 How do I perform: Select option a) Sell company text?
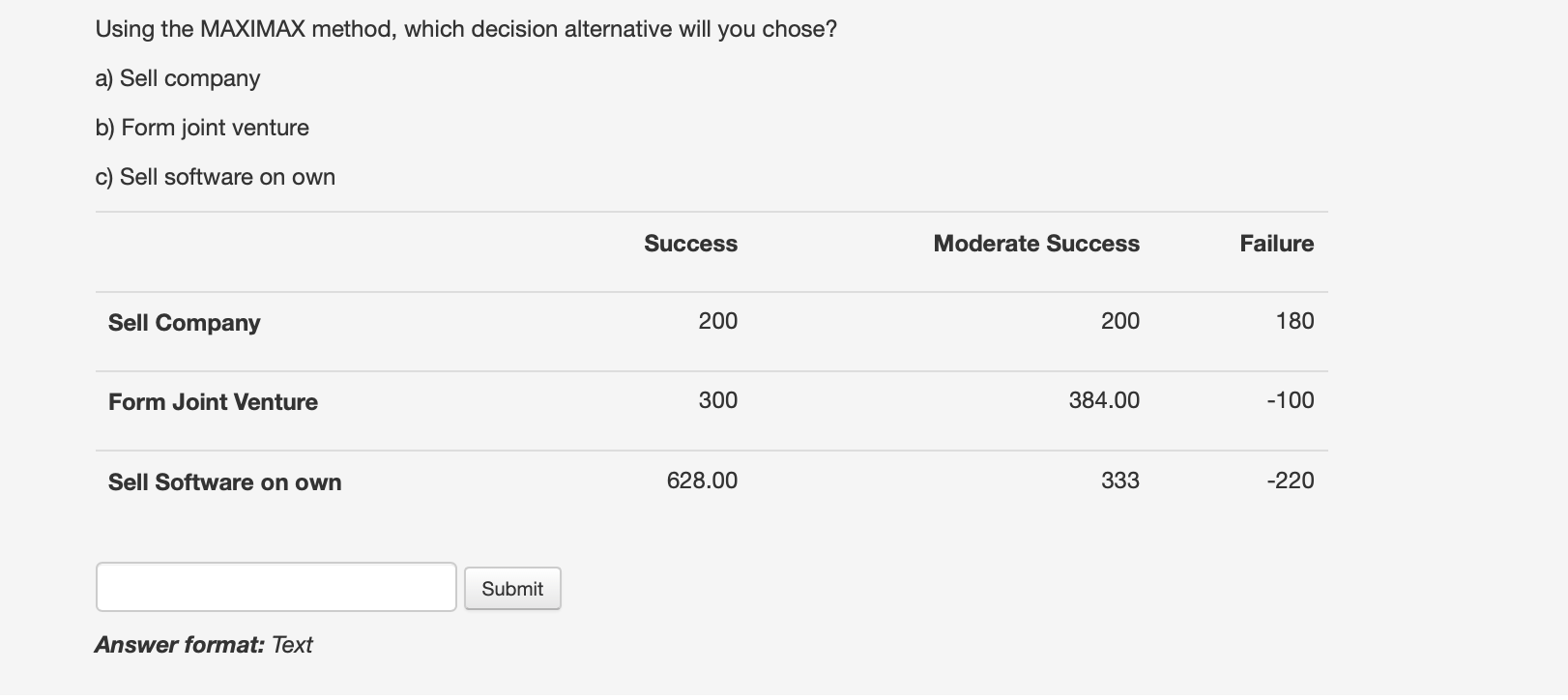click(178, 78)
